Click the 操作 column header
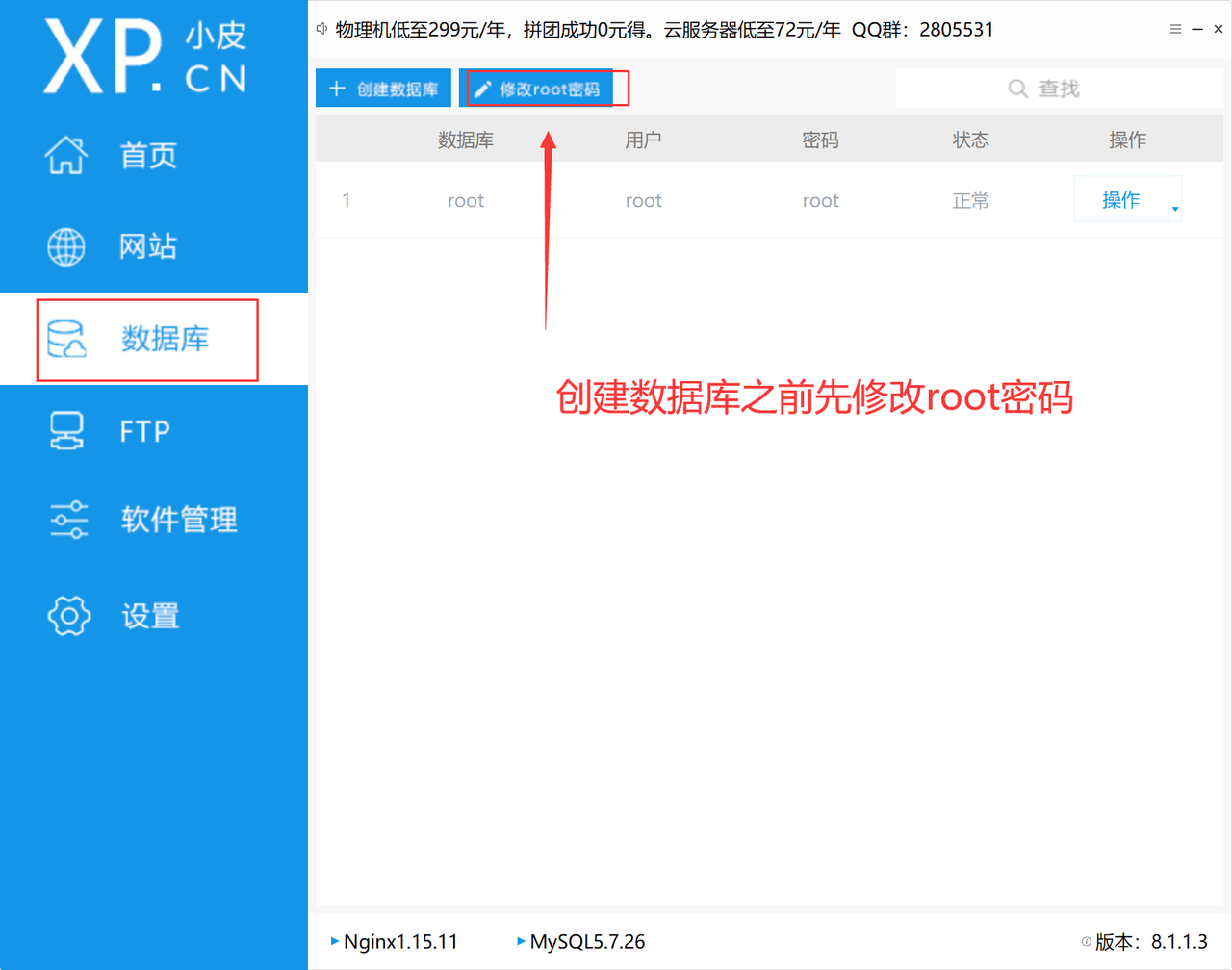The height and width of the screenshot is (970, 1232). (1127, 140)
